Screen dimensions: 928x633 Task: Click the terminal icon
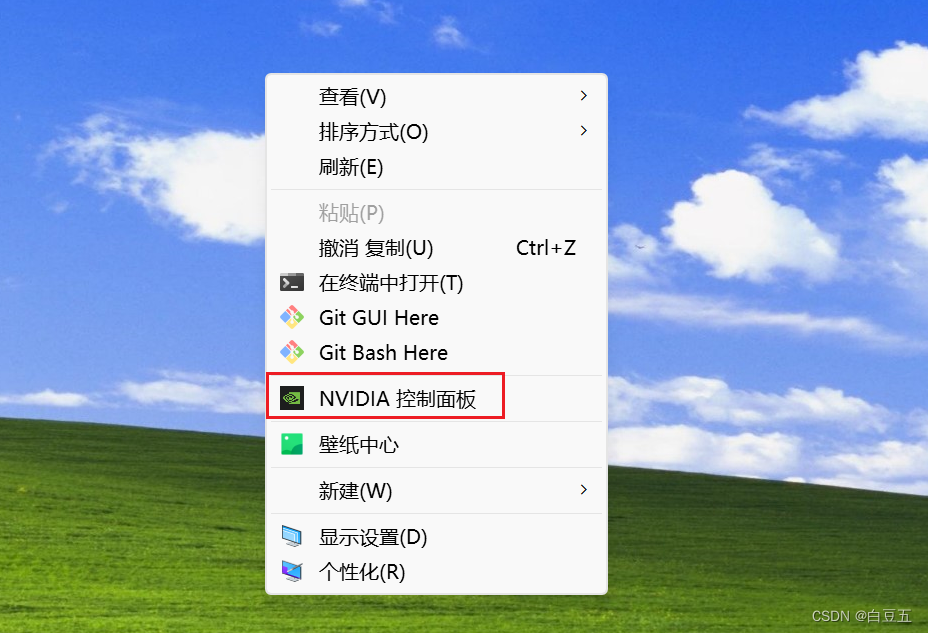pos(292,283)
